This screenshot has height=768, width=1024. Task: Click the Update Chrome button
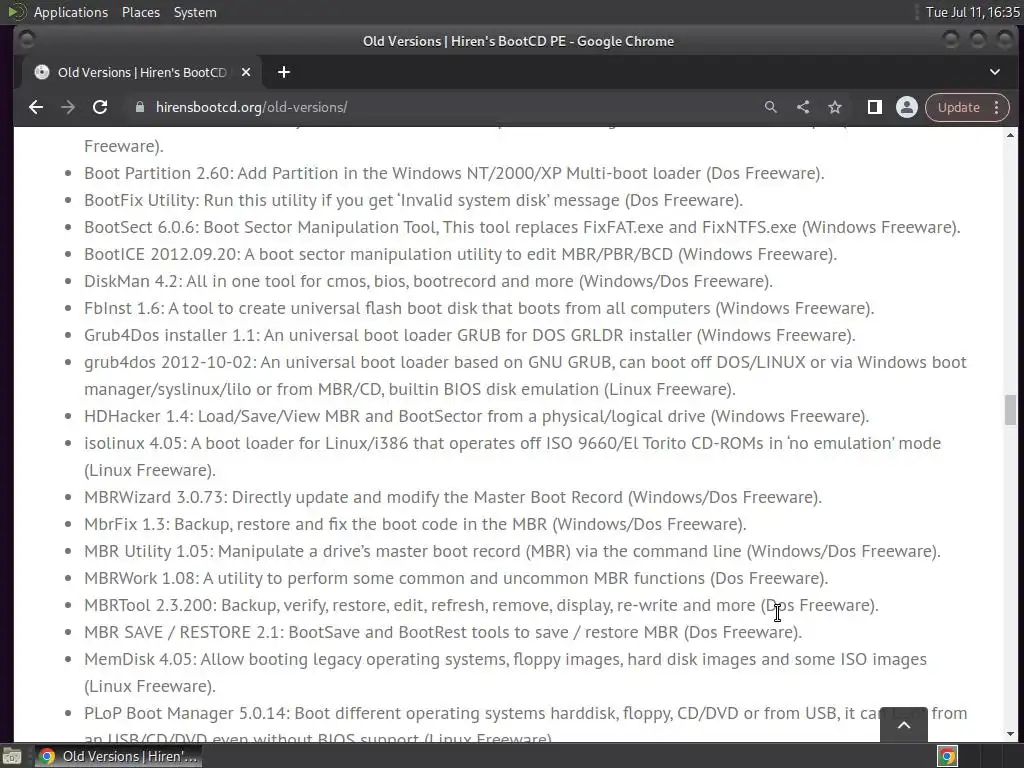tap(958, 107)
